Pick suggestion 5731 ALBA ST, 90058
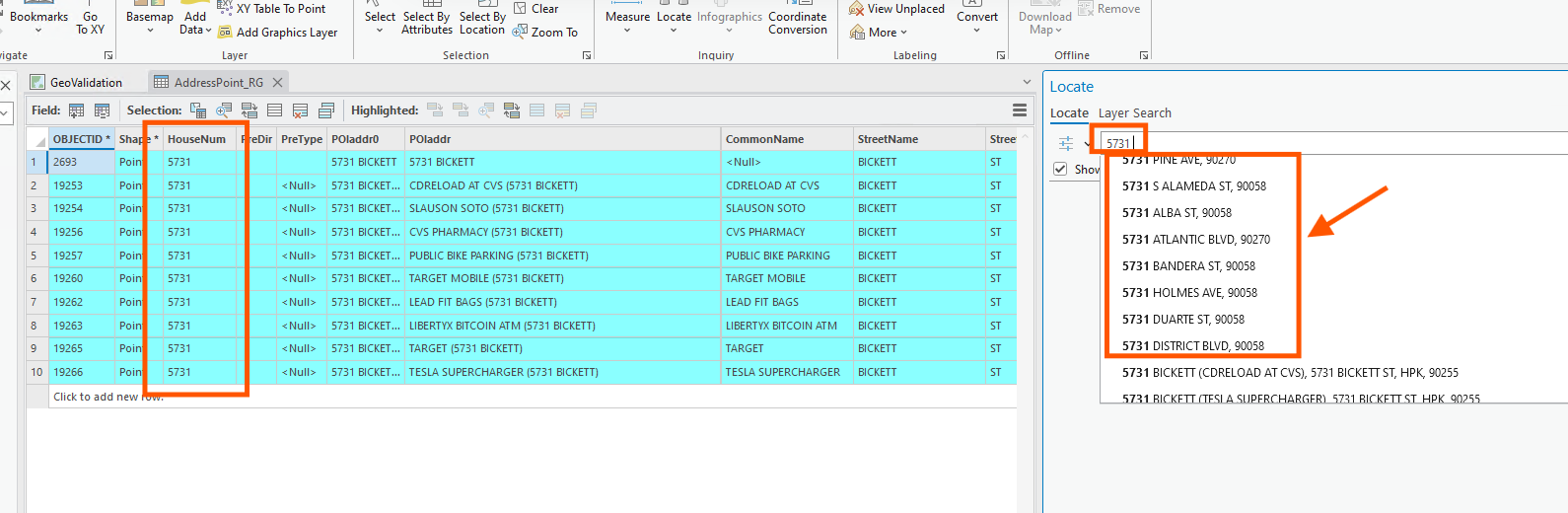The image size is (1568, 513). (x=1176, y=213)
